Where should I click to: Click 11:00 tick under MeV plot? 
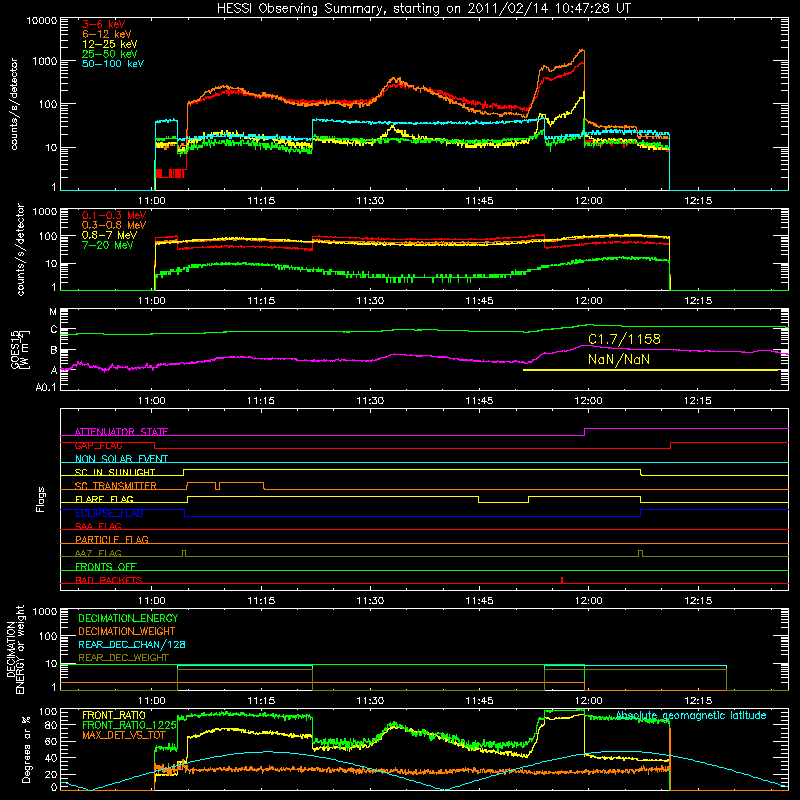[x=152, y=301]
